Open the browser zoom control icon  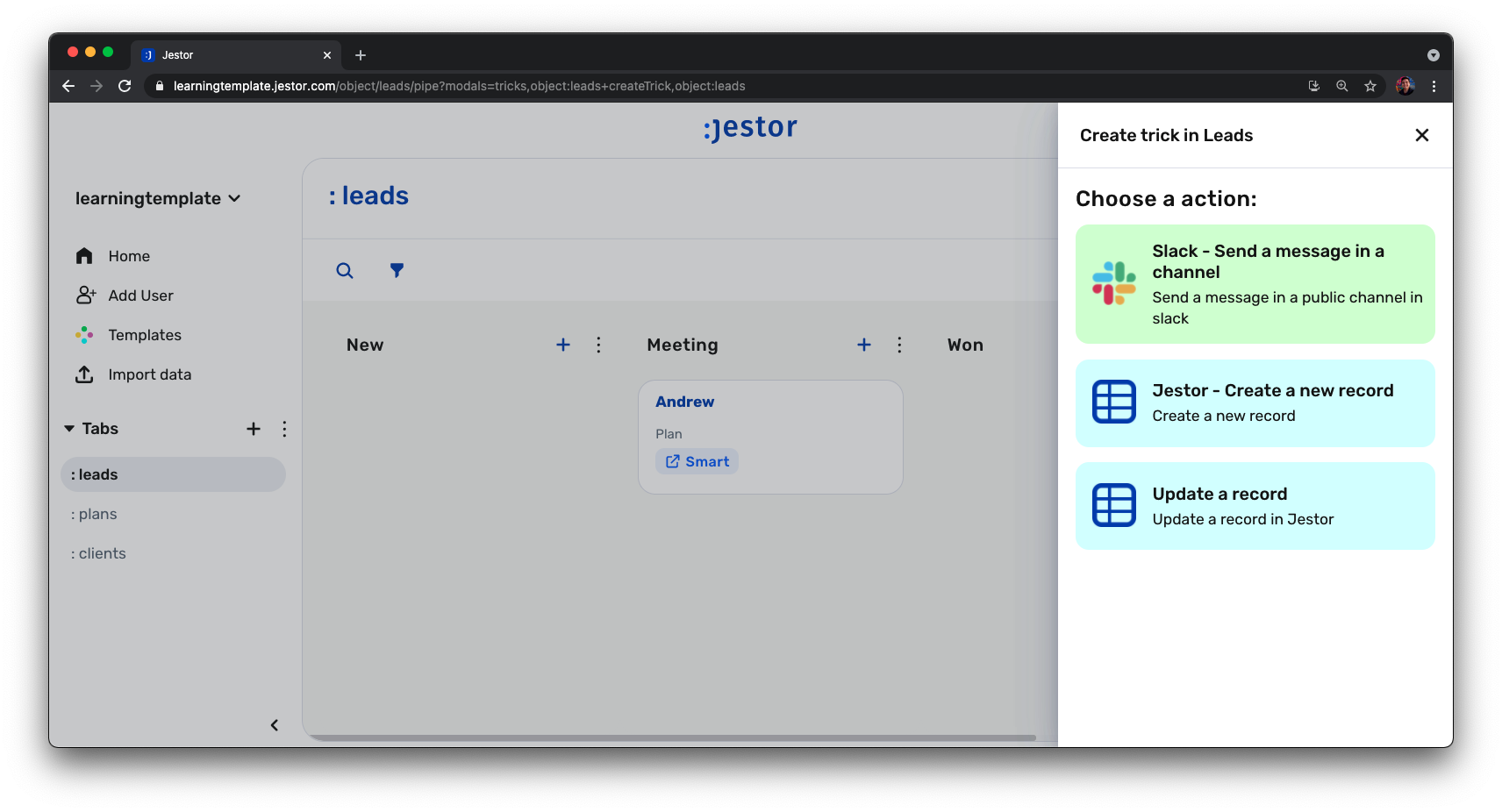(x=1342, y=86)
